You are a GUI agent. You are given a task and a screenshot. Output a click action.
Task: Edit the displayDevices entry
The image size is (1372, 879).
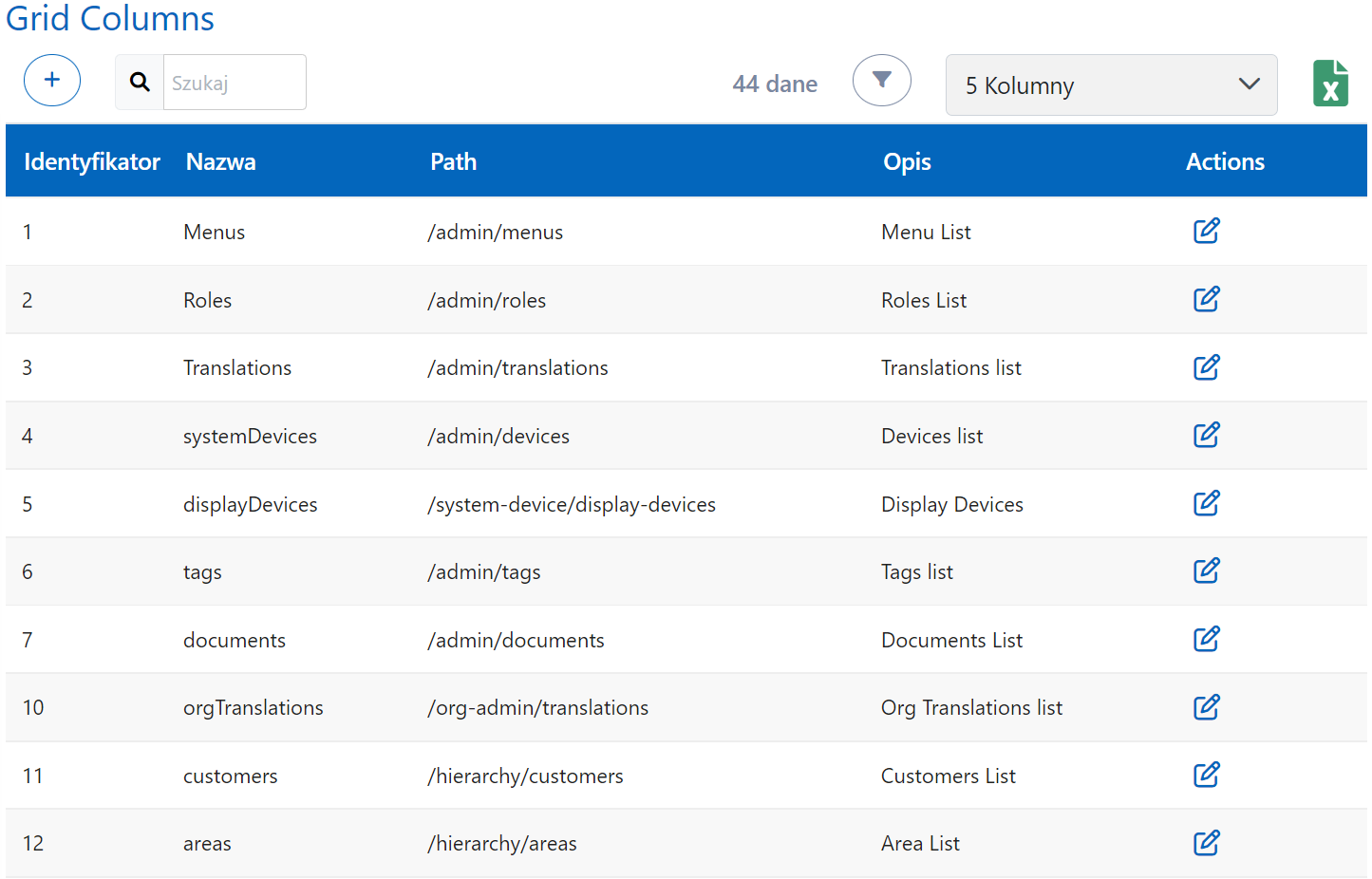point(1206,504)
